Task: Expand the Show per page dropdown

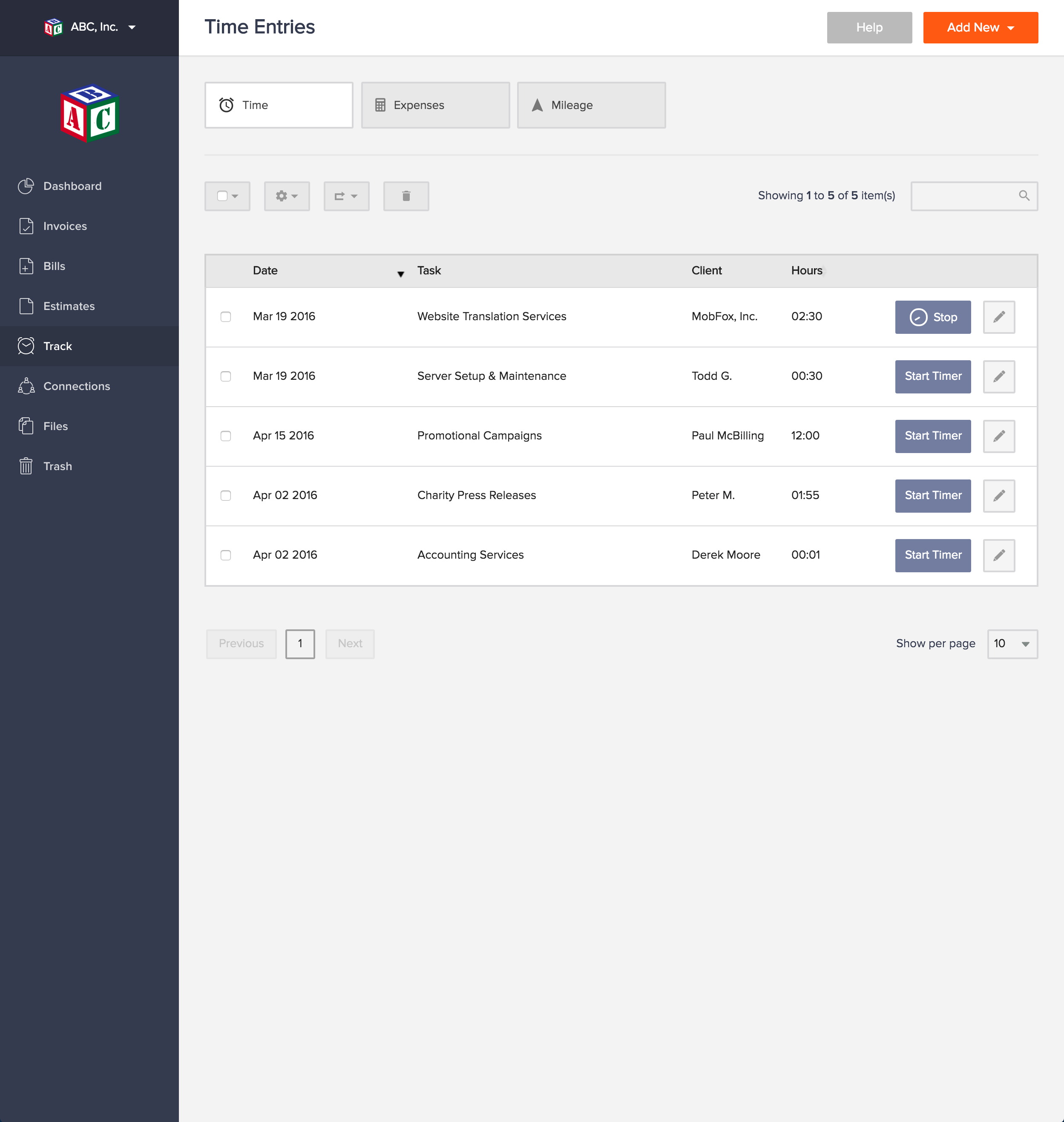Action: click(x=1012, y=643)
